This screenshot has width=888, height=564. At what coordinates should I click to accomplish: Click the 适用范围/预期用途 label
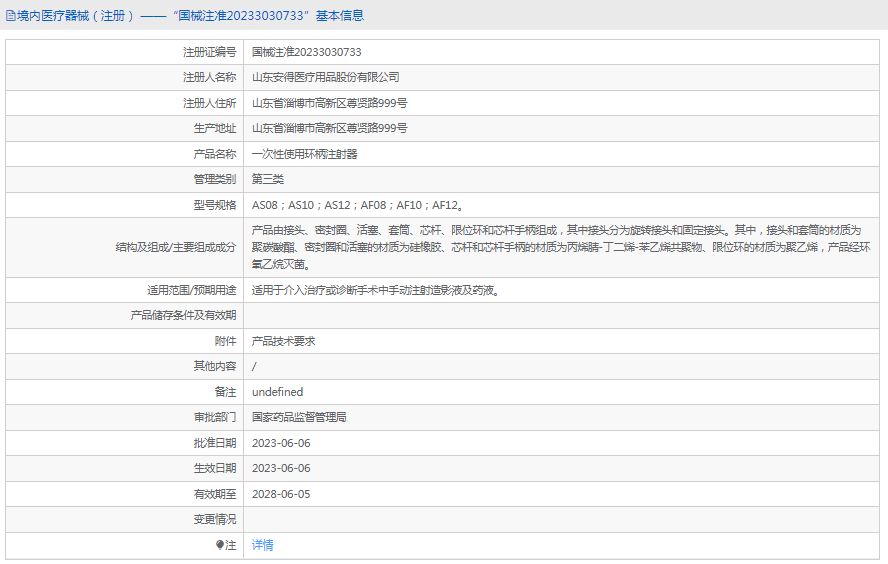click(191, 290)
